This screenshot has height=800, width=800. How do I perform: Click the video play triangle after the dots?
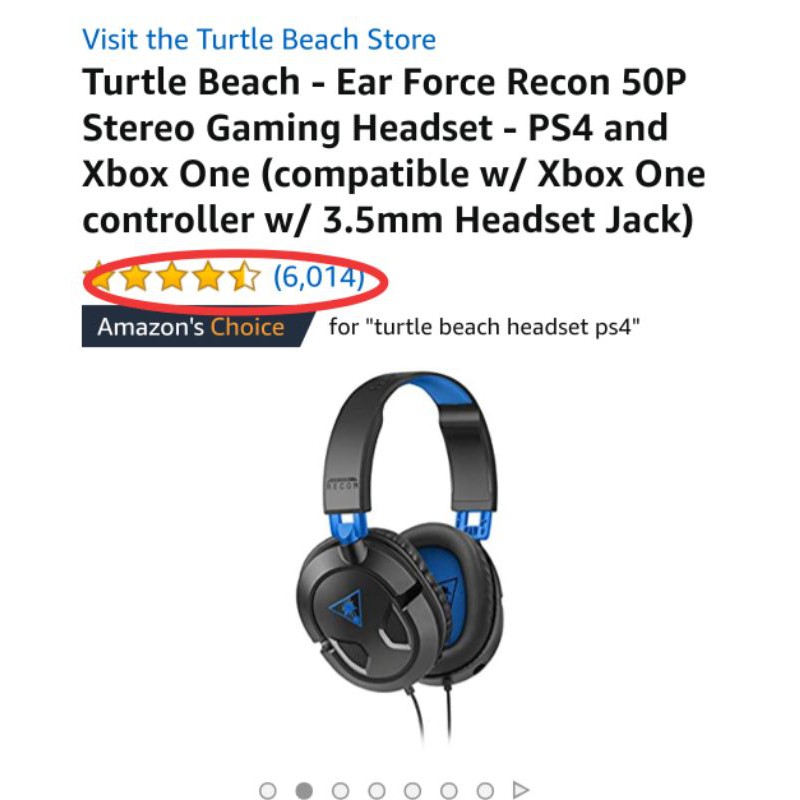[x=520, y=791]
